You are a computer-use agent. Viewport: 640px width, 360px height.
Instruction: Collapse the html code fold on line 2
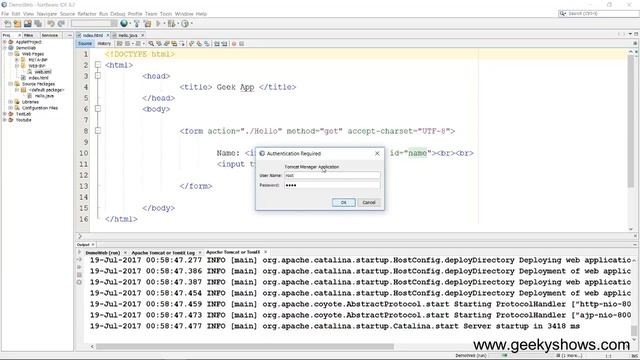(x=98, y=64)
